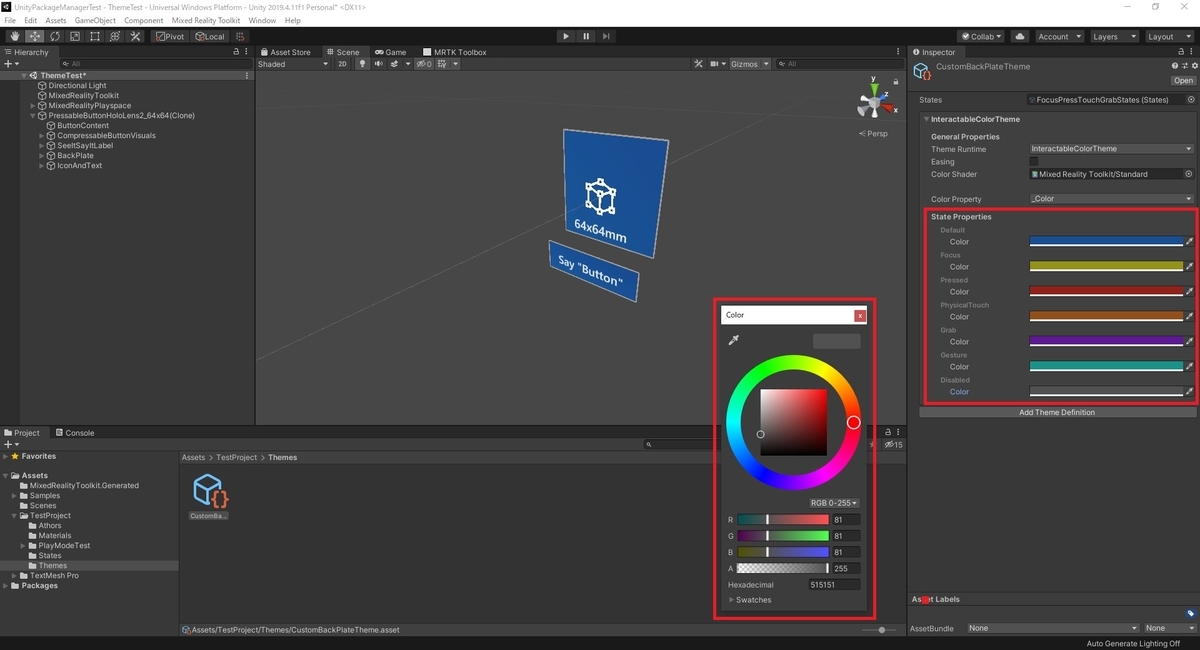The height and width of the screenshot is (650, 1200).
Task: Toggle scene audio speaker icon
Action: point(378,64)
